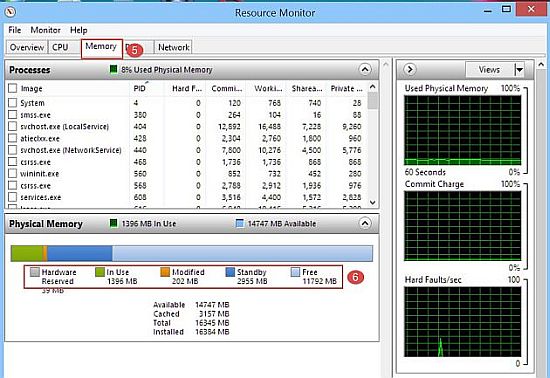Select the csrss.exe PID 468 checkbox
Screen dimensions: 550x378
point(13,162)
